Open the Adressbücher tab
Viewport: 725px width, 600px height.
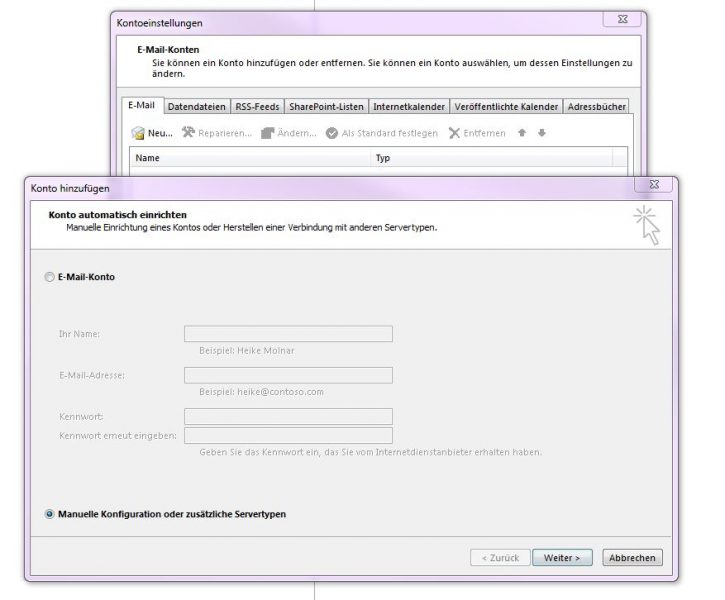tap(597, 106)
